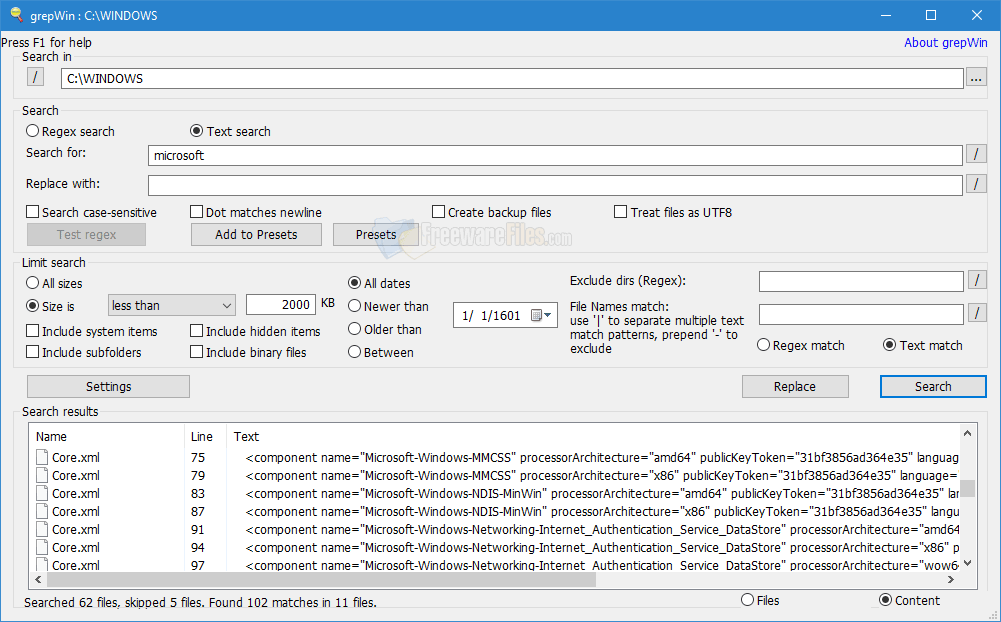The width and height of the screenshot is (1001, 622).
Task: Open the Settings dialog
Action: click(x=108, y=386)
